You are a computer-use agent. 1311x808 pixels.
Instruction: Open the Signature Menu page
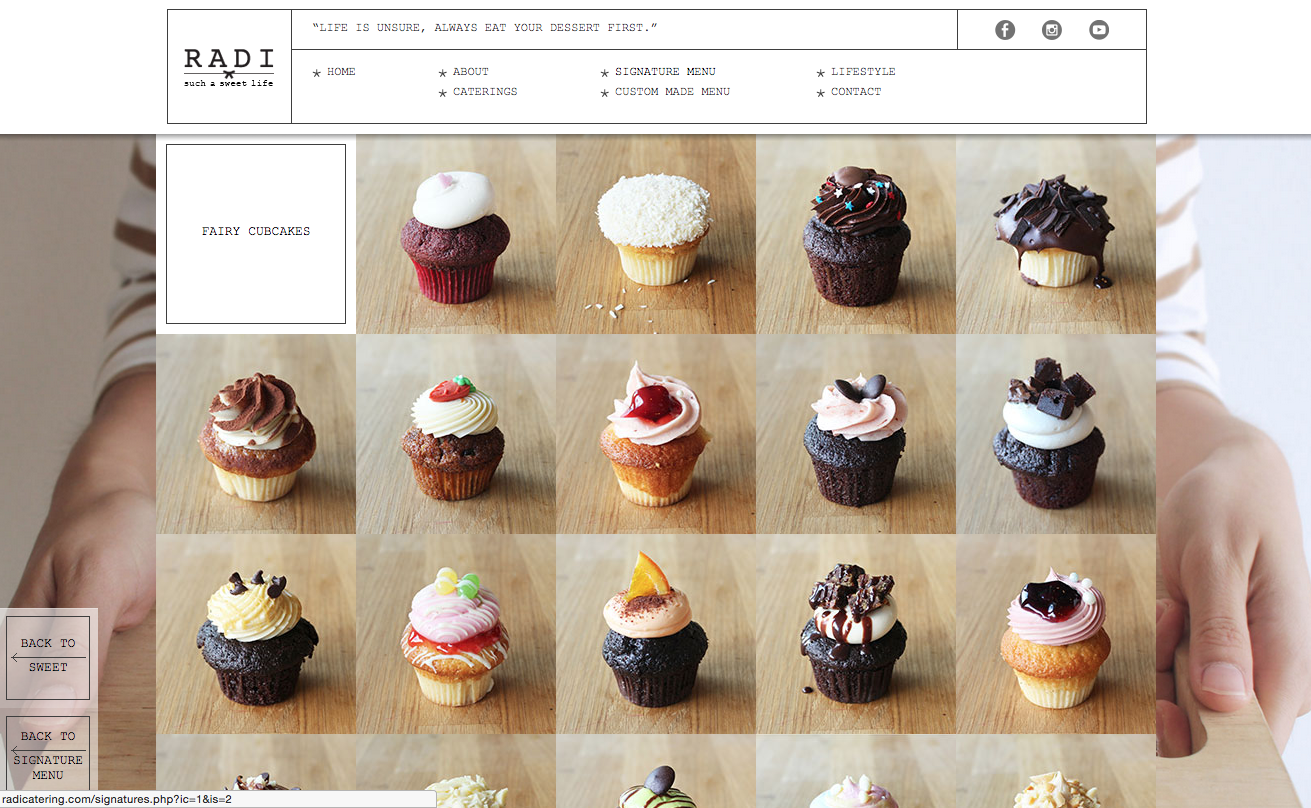(x=665, y=72)
